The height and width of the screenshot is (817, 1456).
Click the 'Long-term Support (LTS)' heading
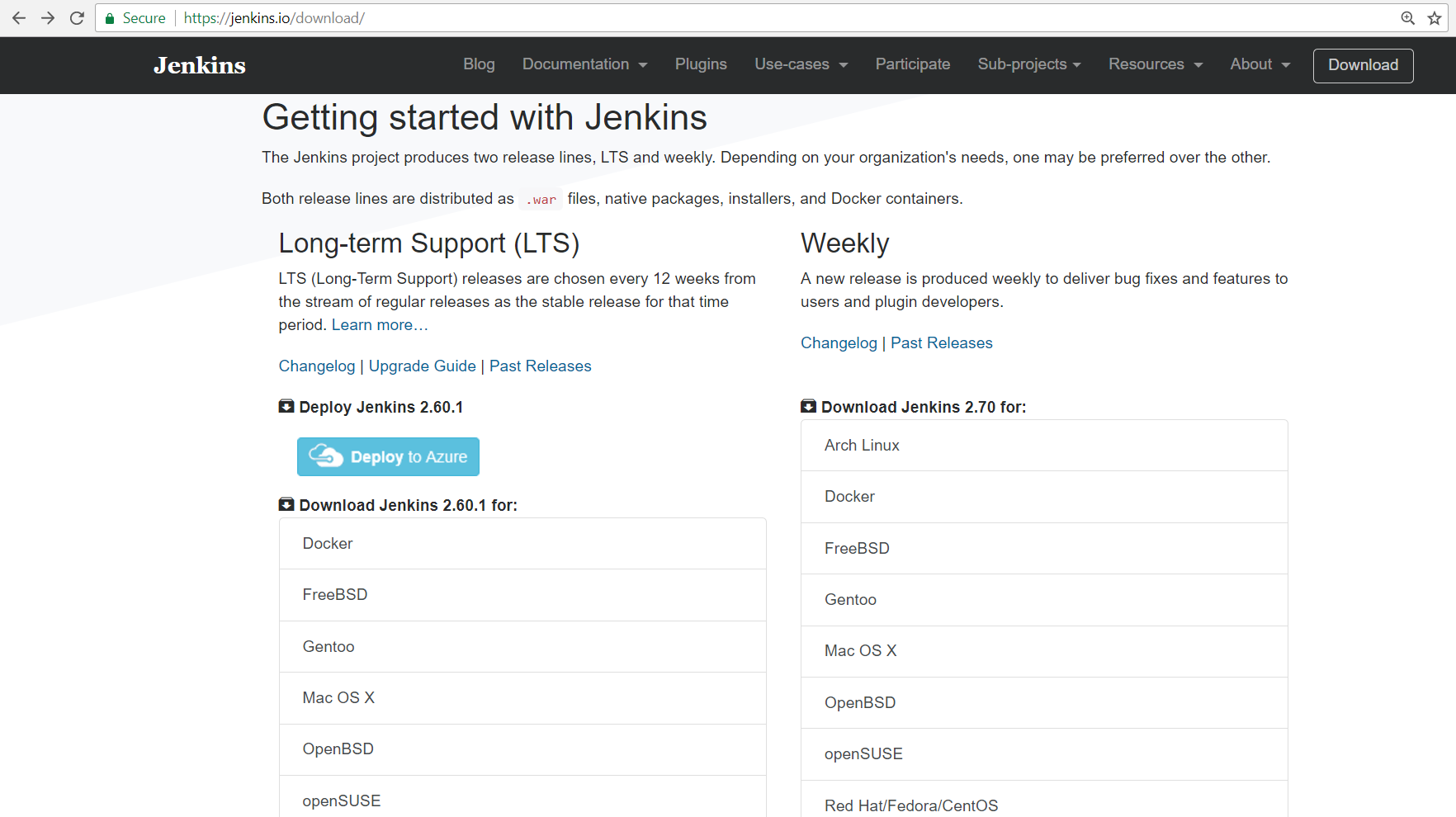point(429,243)
